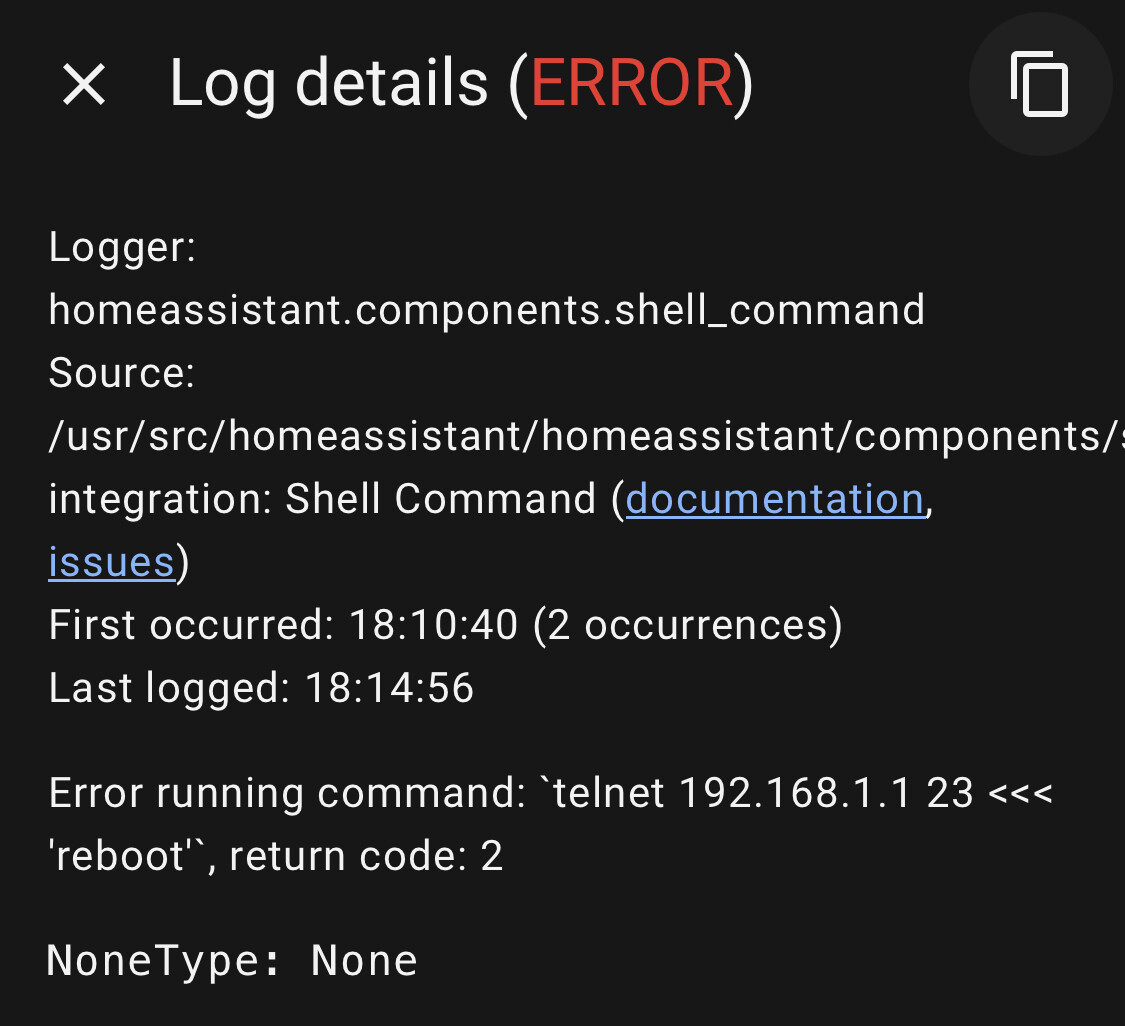Click the word 'None' in the traceback
This screenshot has width=1125, height=1026.
pyautogui.click(x=364, y=960)
